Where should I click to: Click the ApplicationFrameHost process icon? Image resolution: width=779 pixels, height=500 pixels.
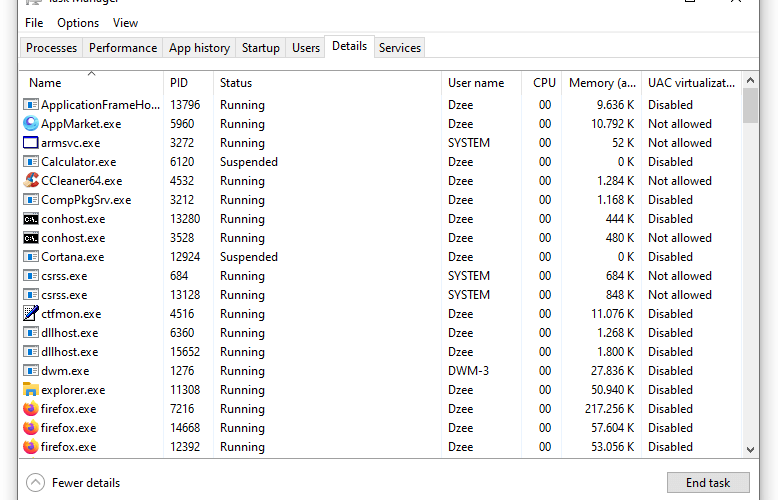click(x=31, y=104)
